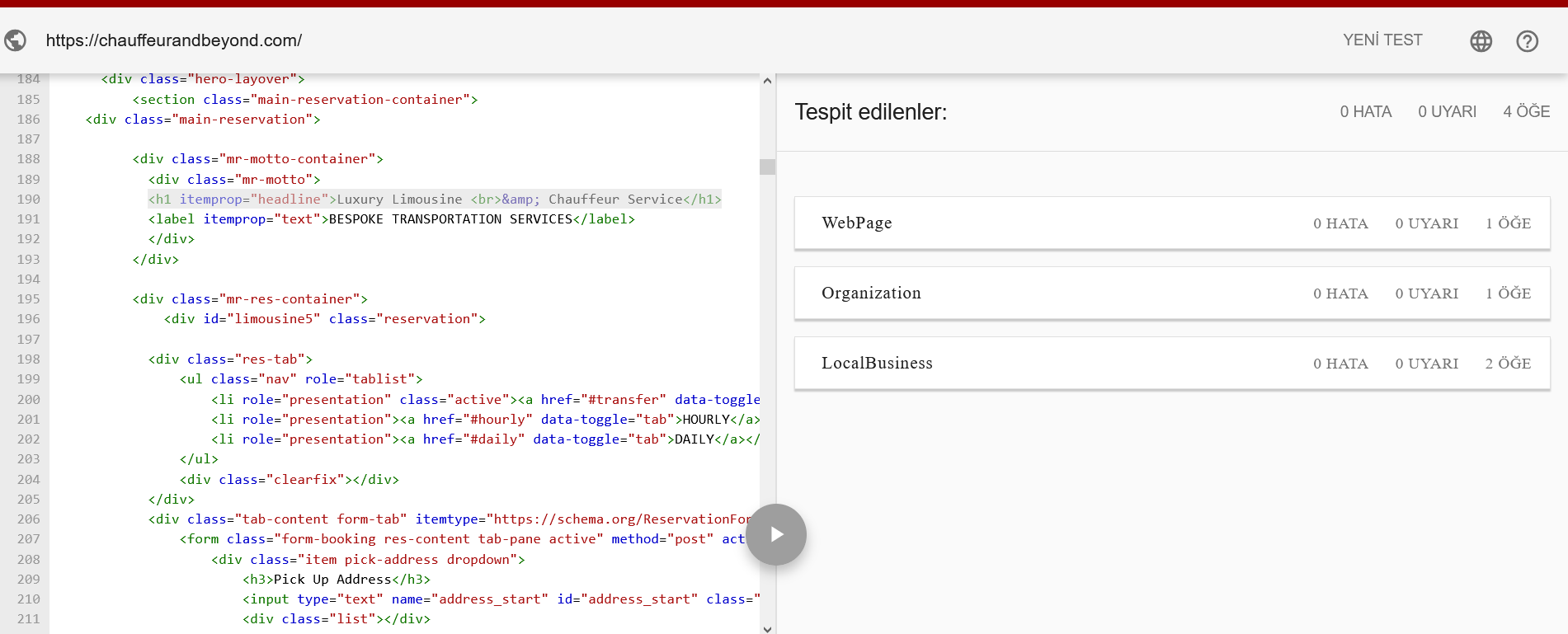1568x634 pixels.
Task: Click the div class="clearfix" code line
Action: pyautogui.click(x=290, y=480)
